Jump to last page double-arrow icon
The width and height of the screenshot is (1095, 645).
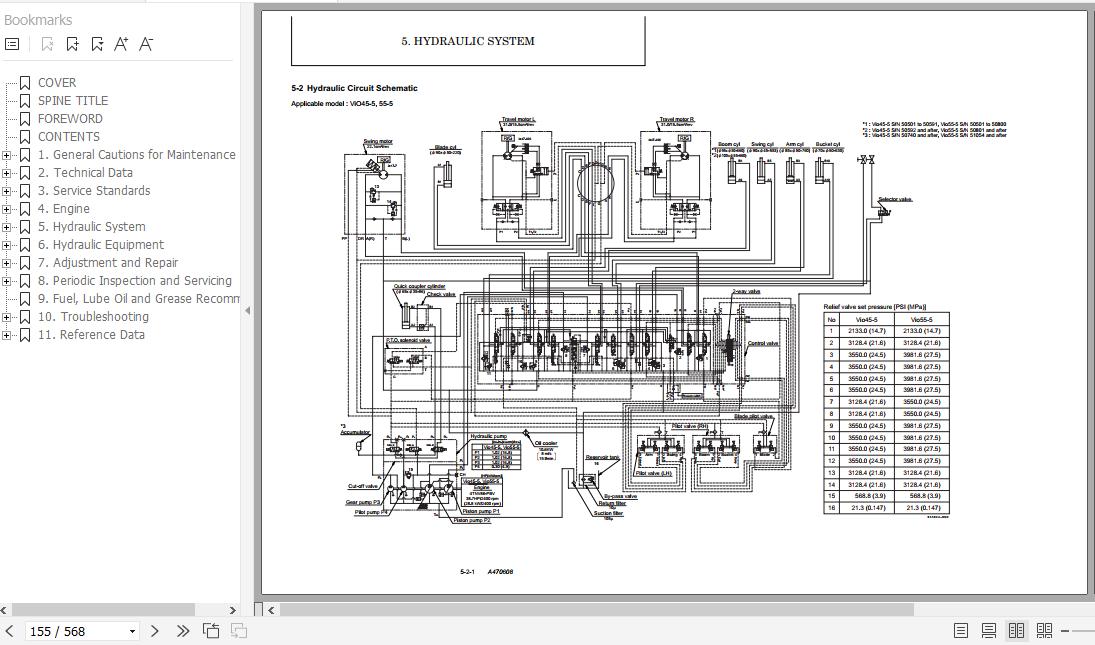[182, 631]
